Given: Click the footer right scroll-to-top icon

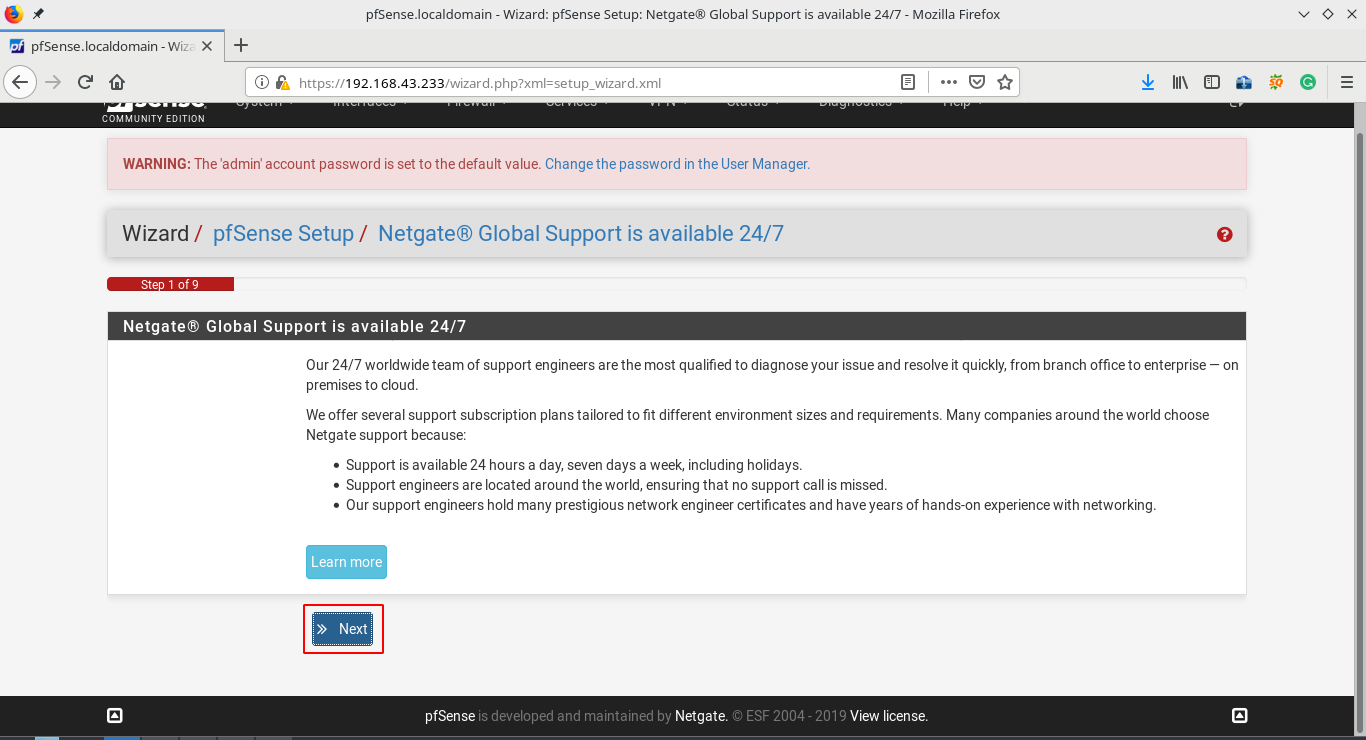Looking at the screenshot, I should tap(1239, 715).
